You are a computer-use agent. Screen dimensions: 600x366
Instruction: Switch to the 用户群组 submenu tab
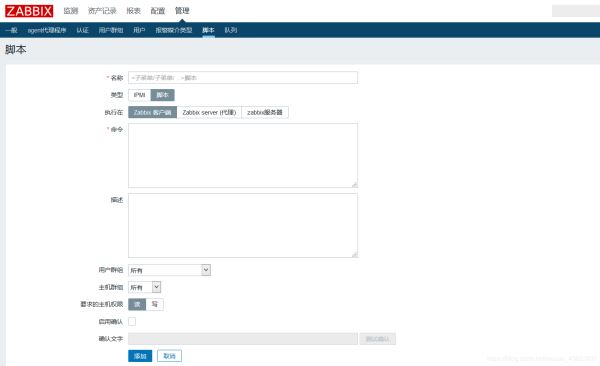[111, 30]
